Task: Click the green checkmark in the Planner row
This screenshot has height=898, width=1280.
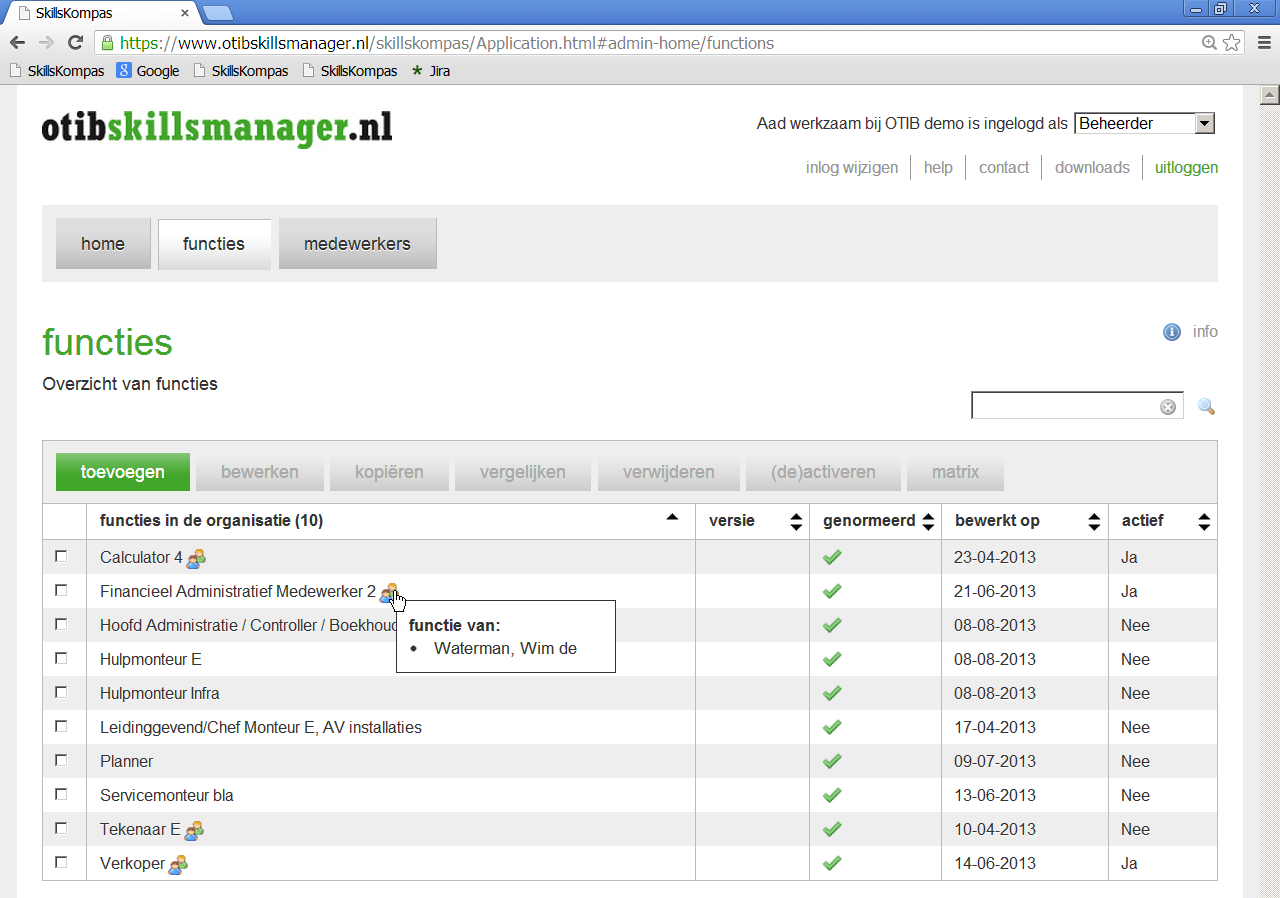Action: click(831, 761)
